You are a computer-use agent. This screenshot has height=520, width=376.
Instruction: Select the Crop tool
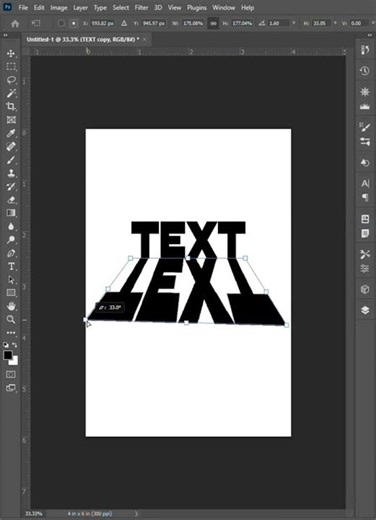11,107
